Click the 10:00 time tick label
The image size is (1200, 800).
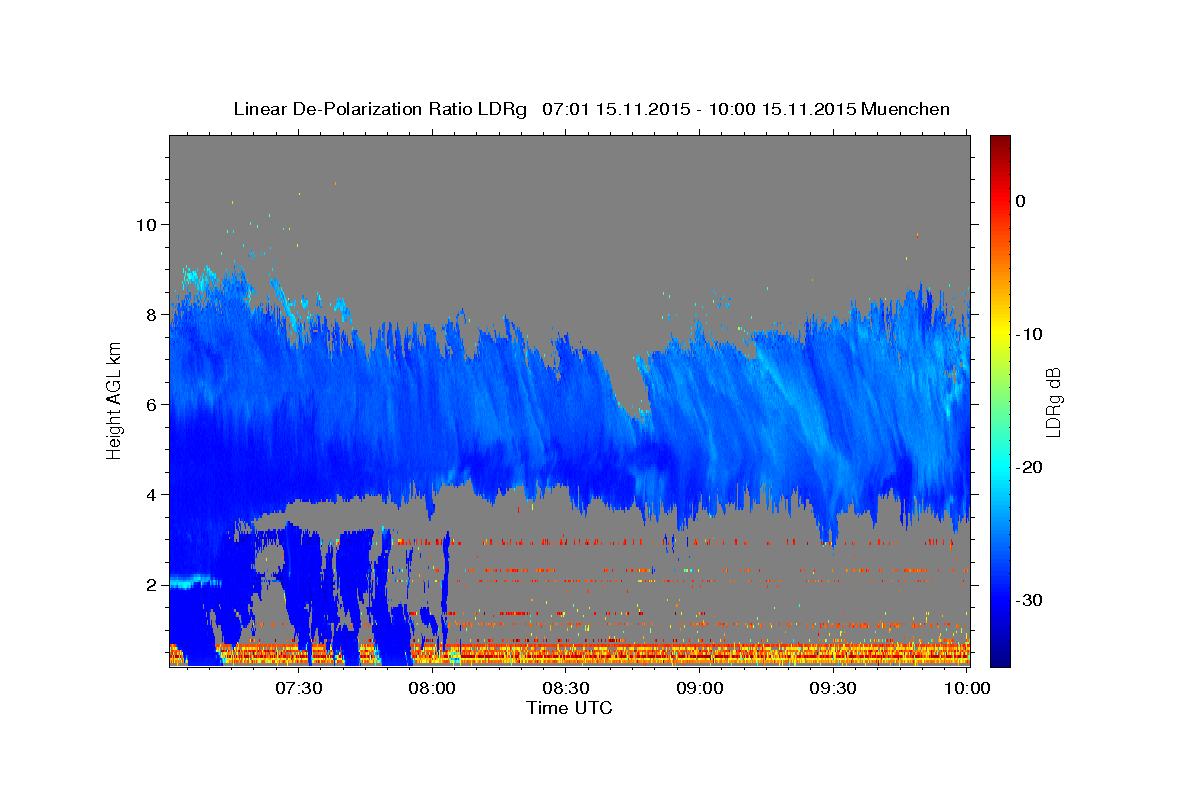[967, 689]
